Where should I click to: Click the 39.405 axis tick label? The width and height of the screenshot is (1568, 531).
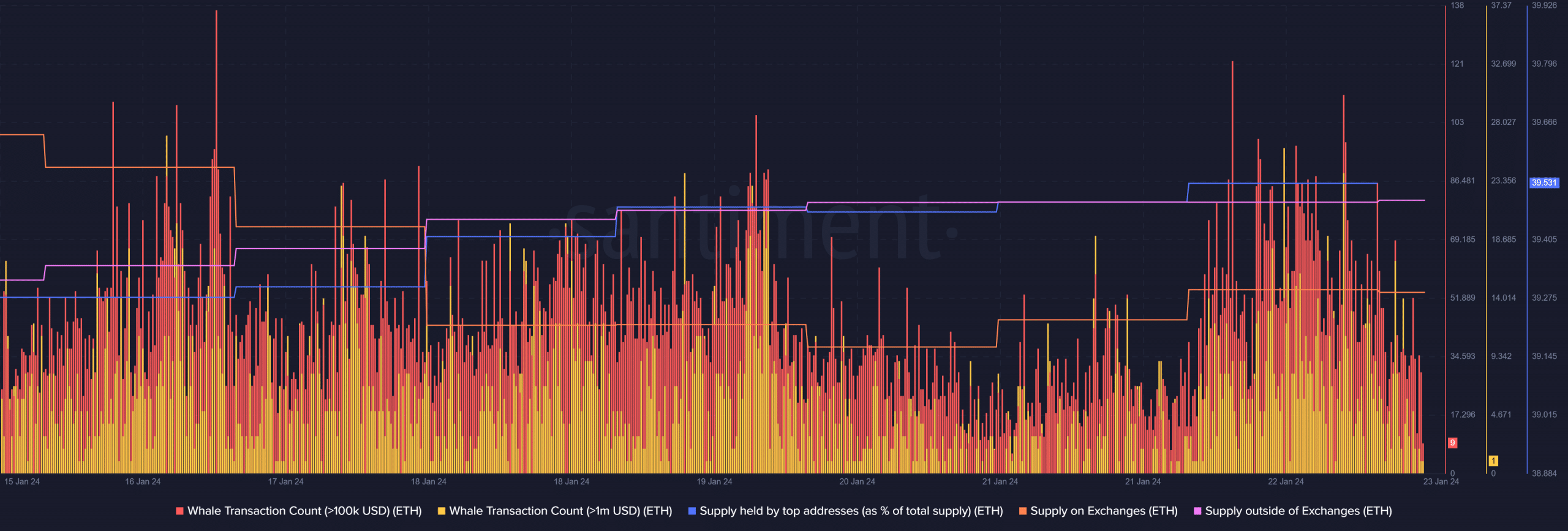click(x=1544, y=239)
